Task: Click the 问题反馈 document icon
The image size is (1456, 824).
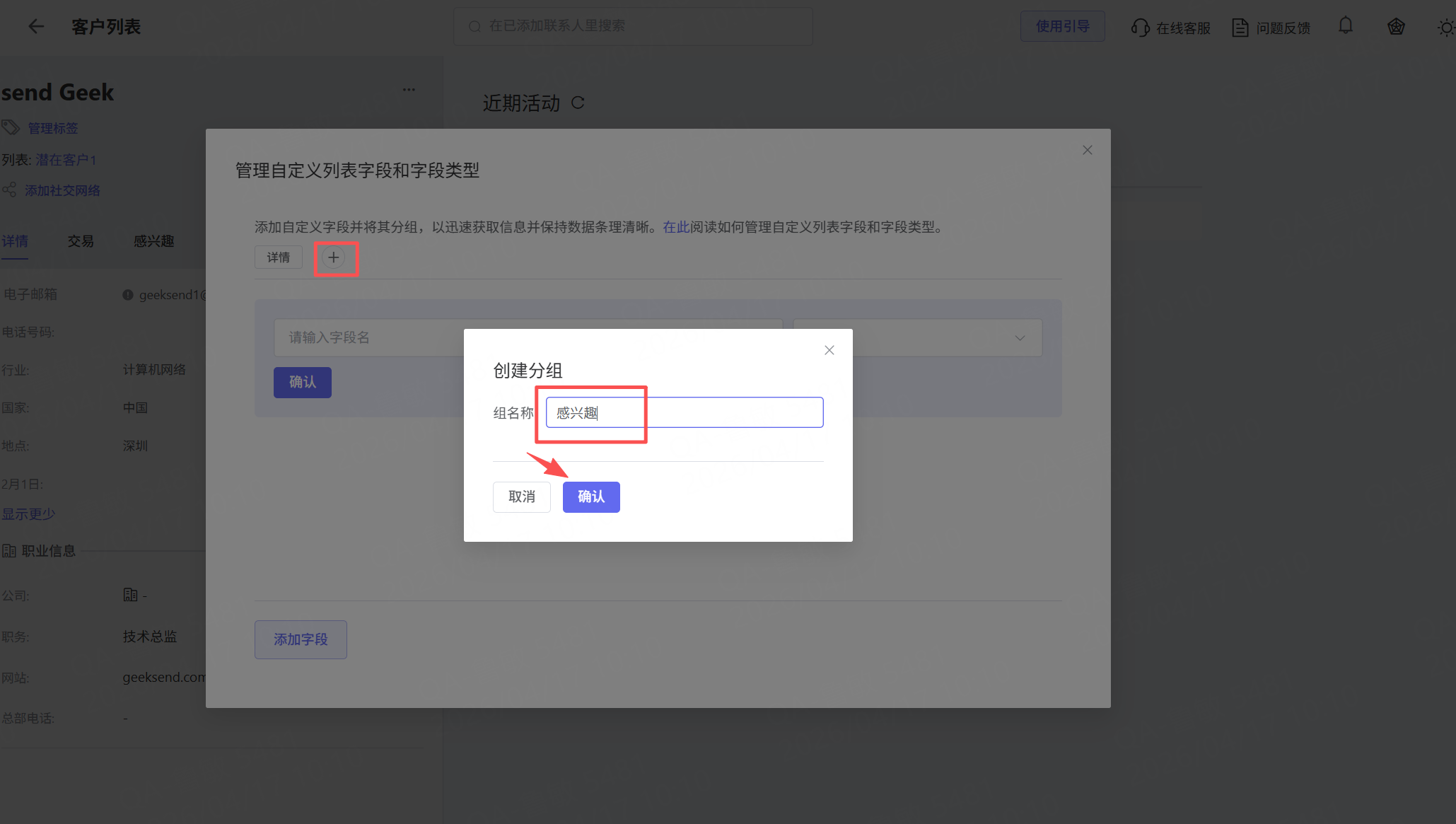Action: click(x=1240, y=28)
